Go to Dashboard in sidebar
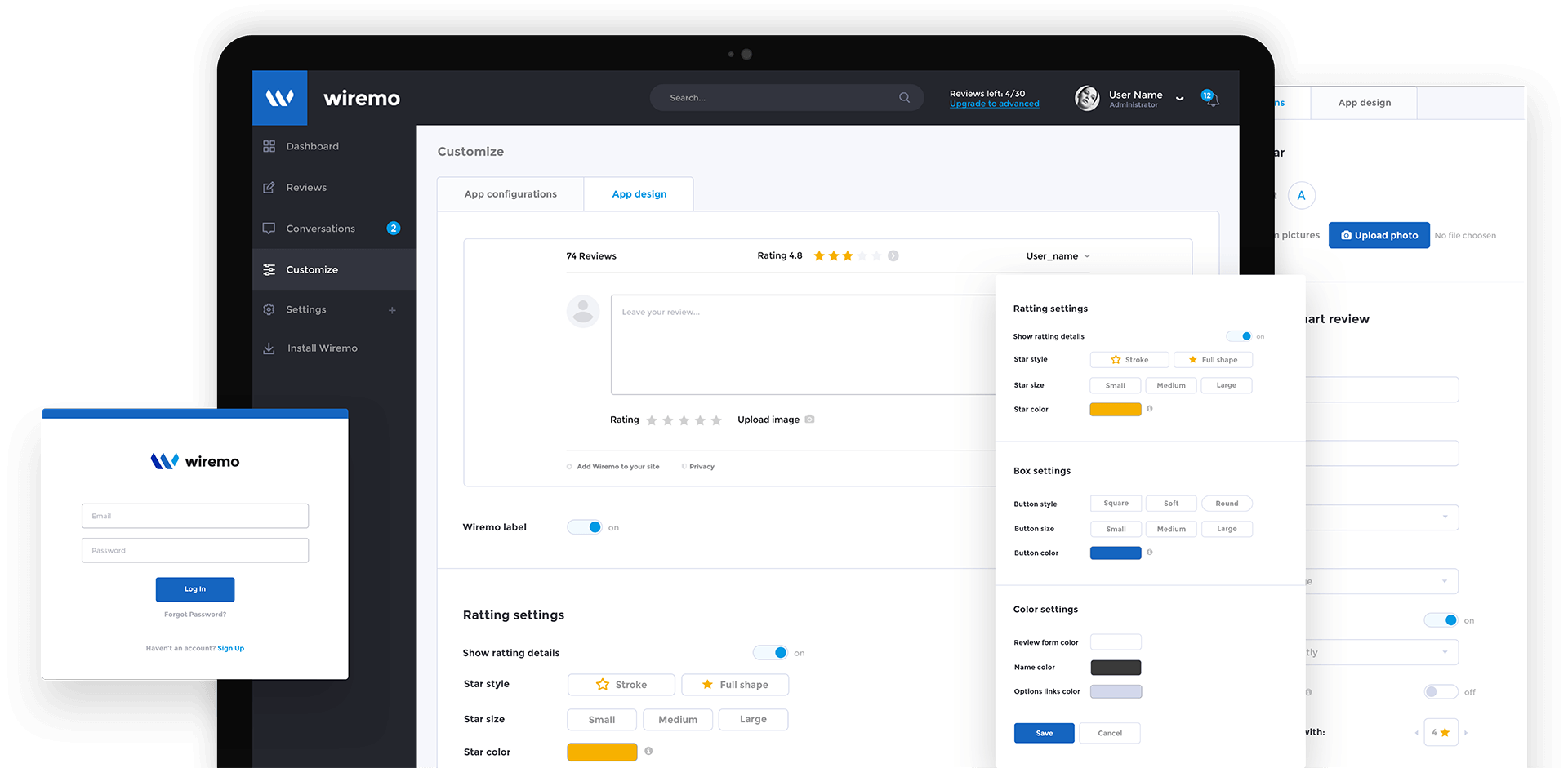The image size is (1568, 768). tap(312, 146)
